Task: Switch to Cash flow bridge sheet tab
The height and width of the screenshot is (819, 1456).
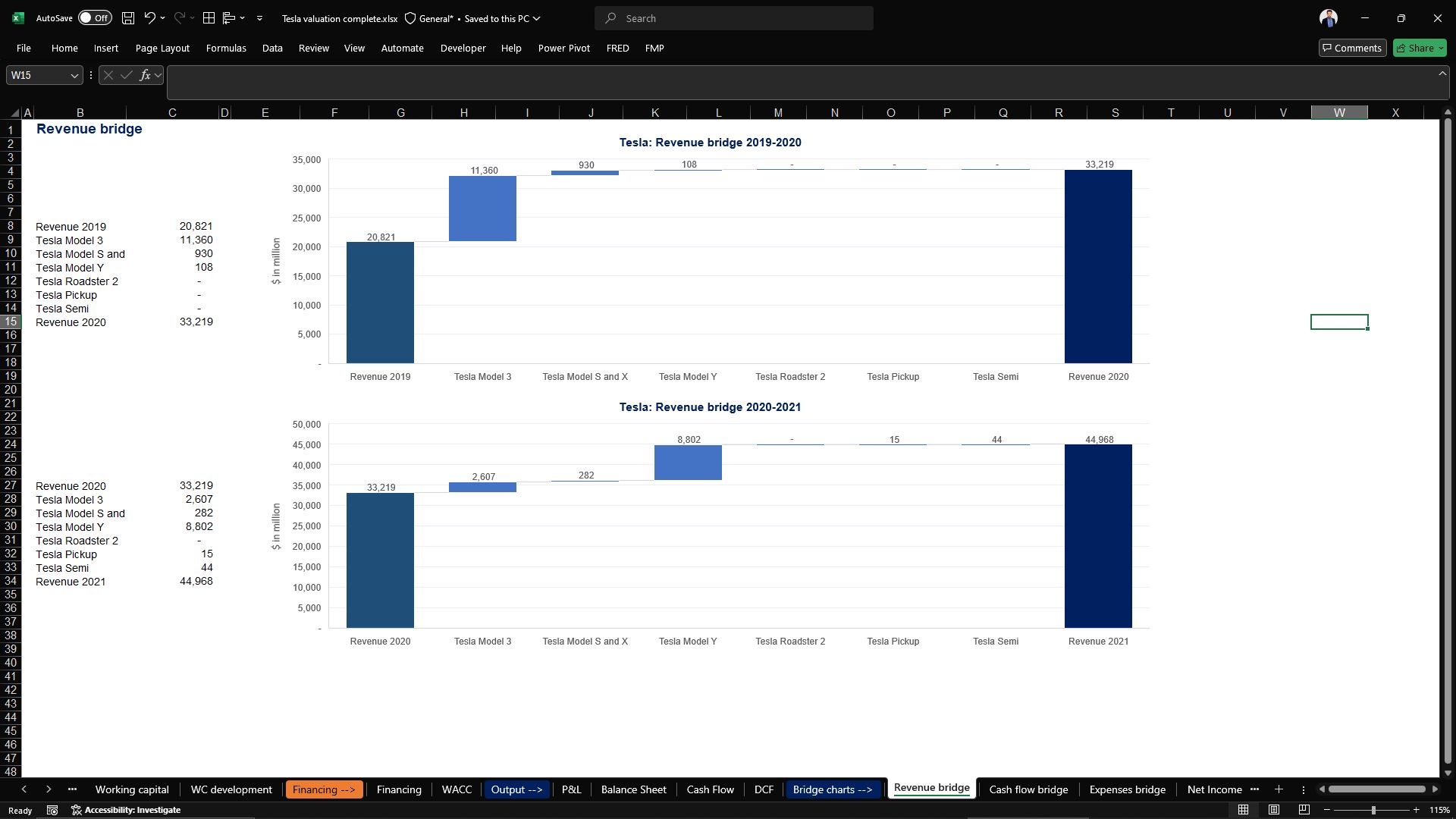Action: tap(1028, 789)
